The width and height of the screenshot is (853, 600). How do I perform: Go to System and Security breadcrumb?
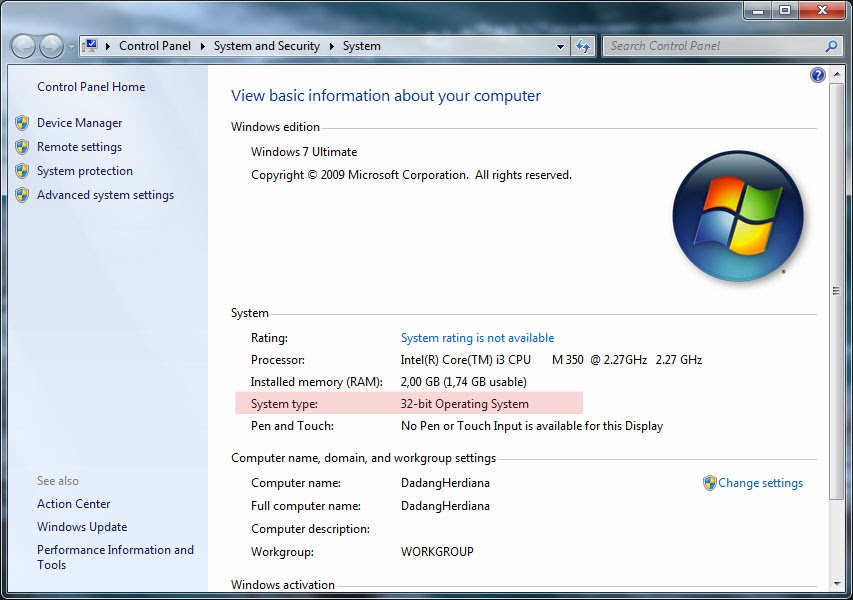267,46
